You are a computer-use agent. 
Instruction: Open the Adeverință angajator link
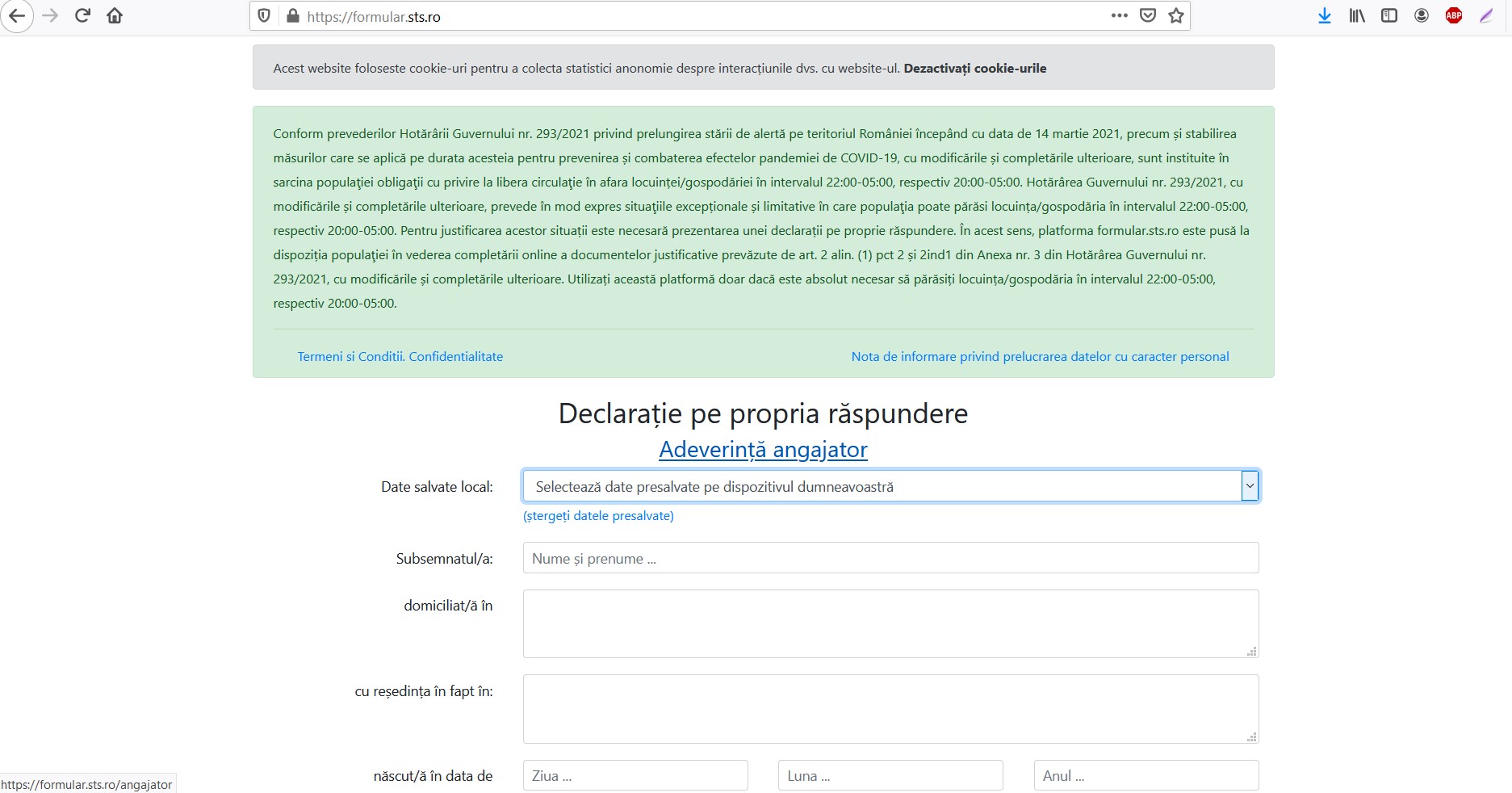point(763,450)
